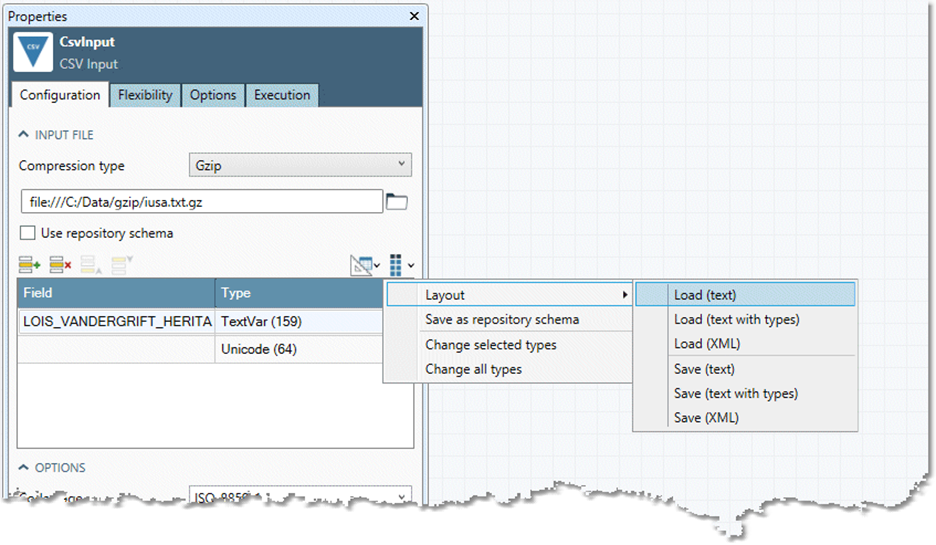
Task: Collapse the OPTIONS section
Action: pos(24,467)
